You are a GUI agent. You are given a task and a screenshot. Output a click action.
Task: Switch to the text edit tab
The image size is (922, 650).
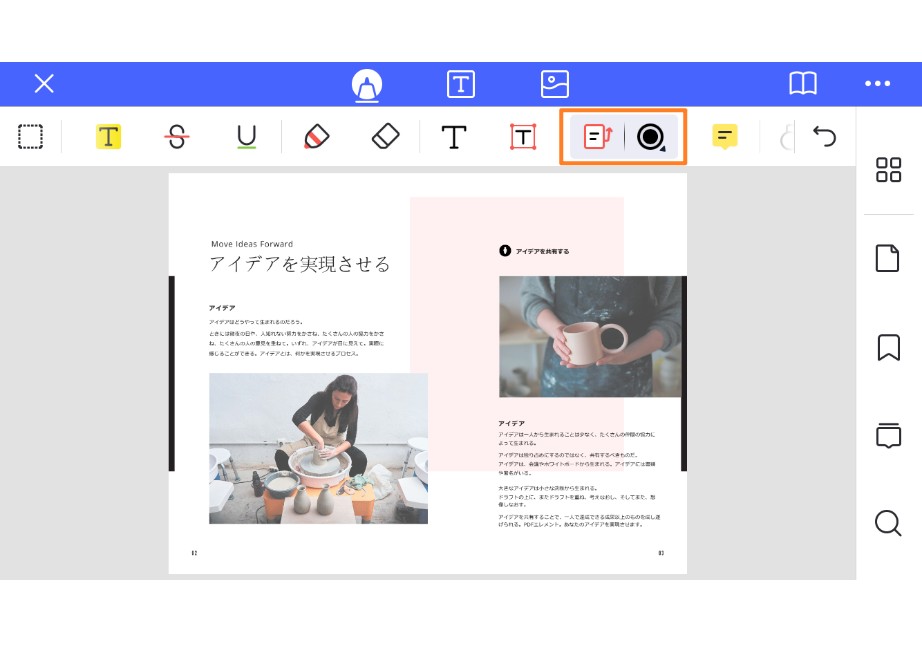pos(460,84)
